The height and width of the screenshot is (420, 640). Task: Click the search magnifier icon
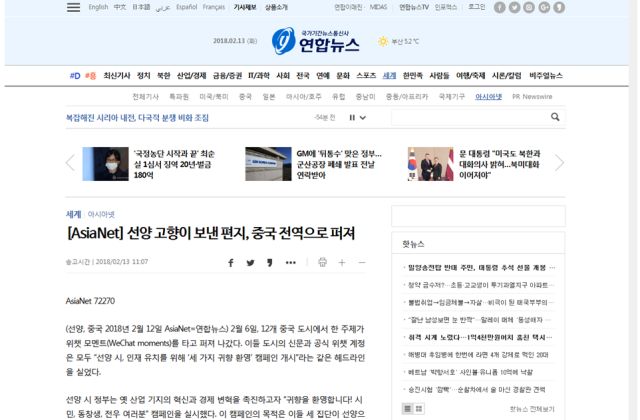pos(555,117)
